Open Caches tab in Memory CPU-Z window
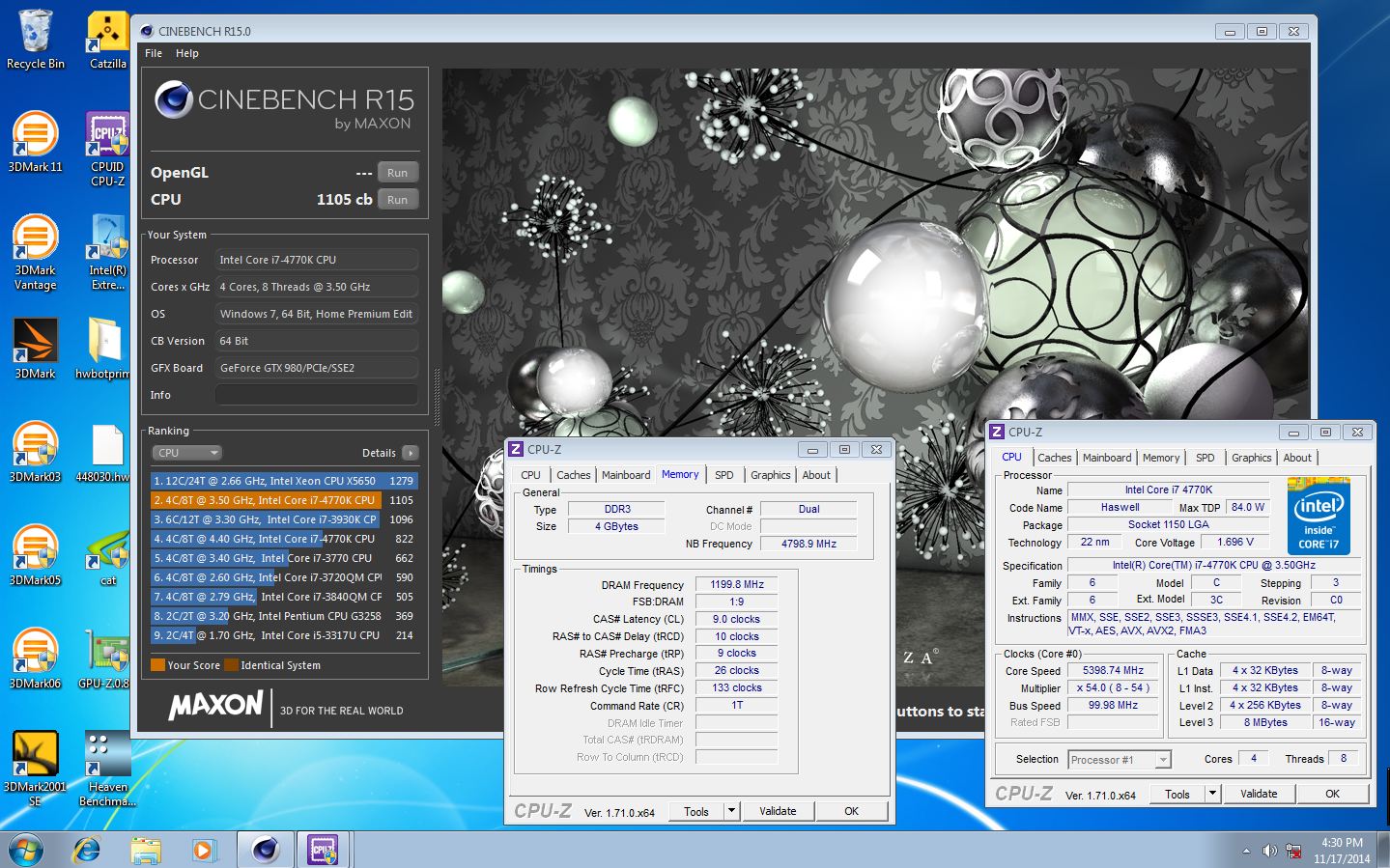The height and width of the screenshot is (868, 1390). click(x=574, y=475)
